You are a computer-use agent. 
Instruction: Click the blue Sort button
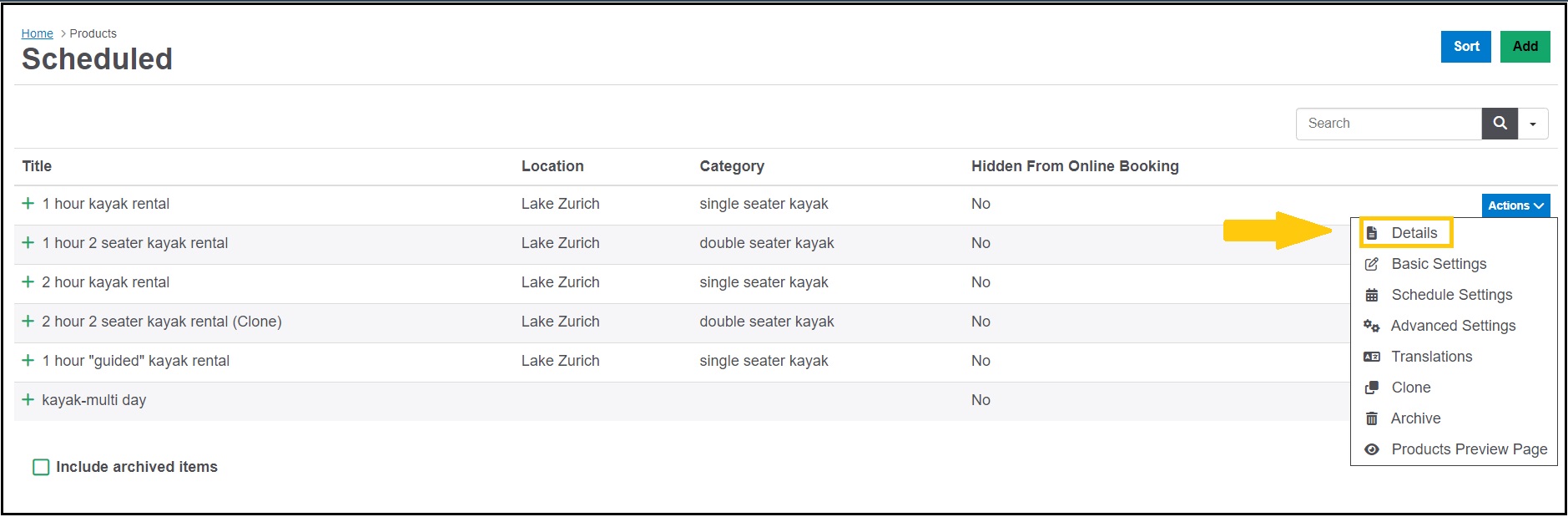click(1466, 47)
